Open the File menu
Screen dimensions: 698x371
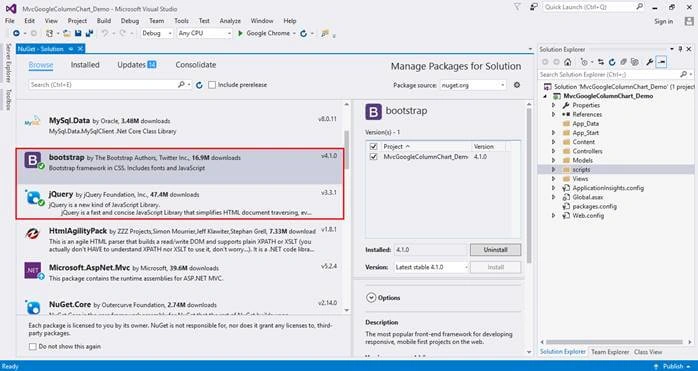click(10, 21)
